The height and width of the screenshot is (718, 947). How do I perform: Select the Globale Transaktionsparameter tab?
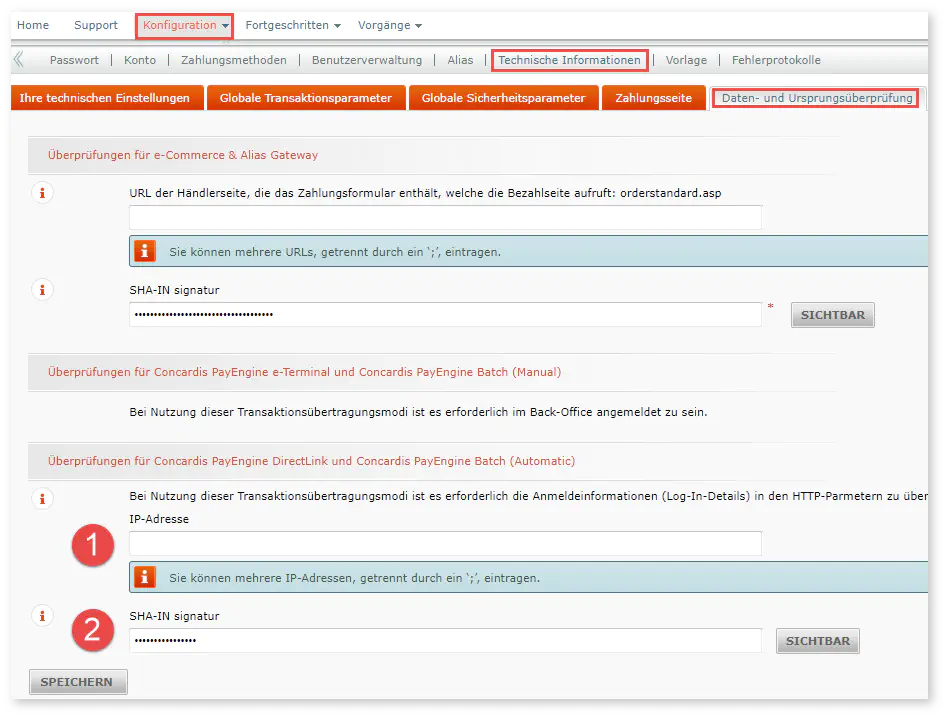[305, 98]
